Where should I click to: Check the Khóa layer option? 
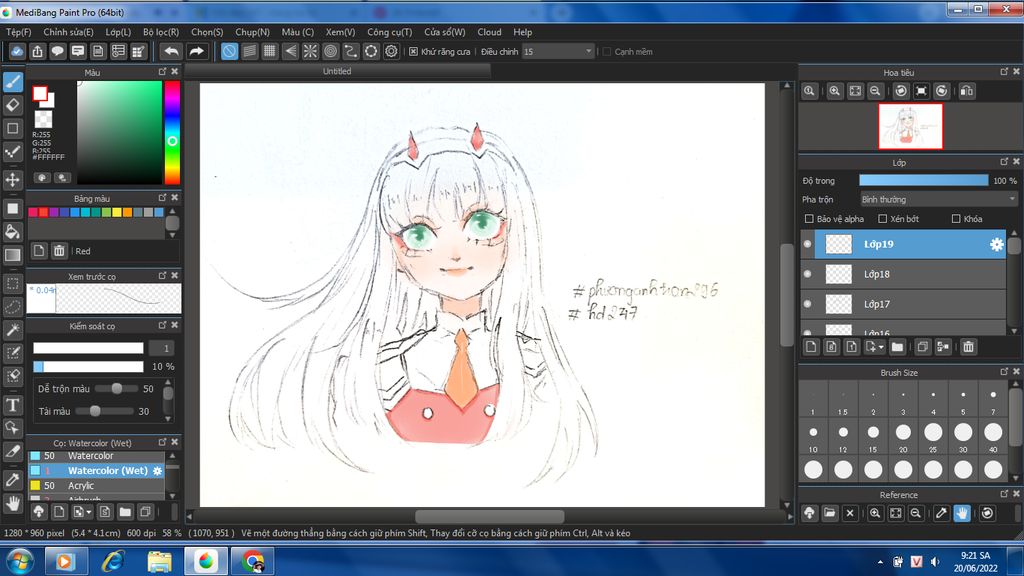(956, 219)
